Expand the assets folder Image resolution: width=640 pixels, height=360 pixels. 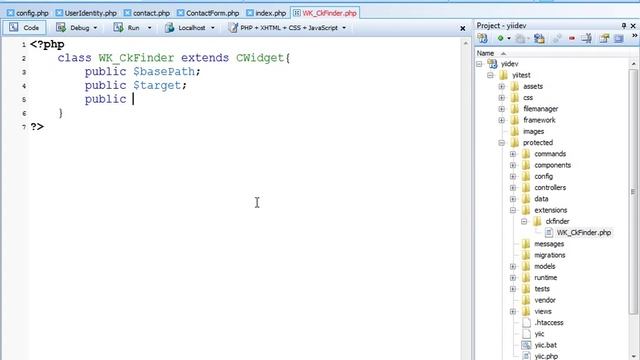502,87
